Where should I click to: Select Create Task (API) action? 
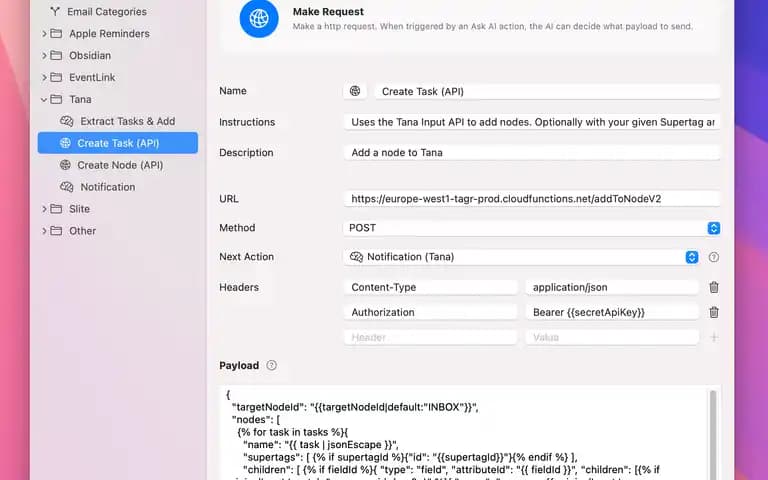coord(118,143)
